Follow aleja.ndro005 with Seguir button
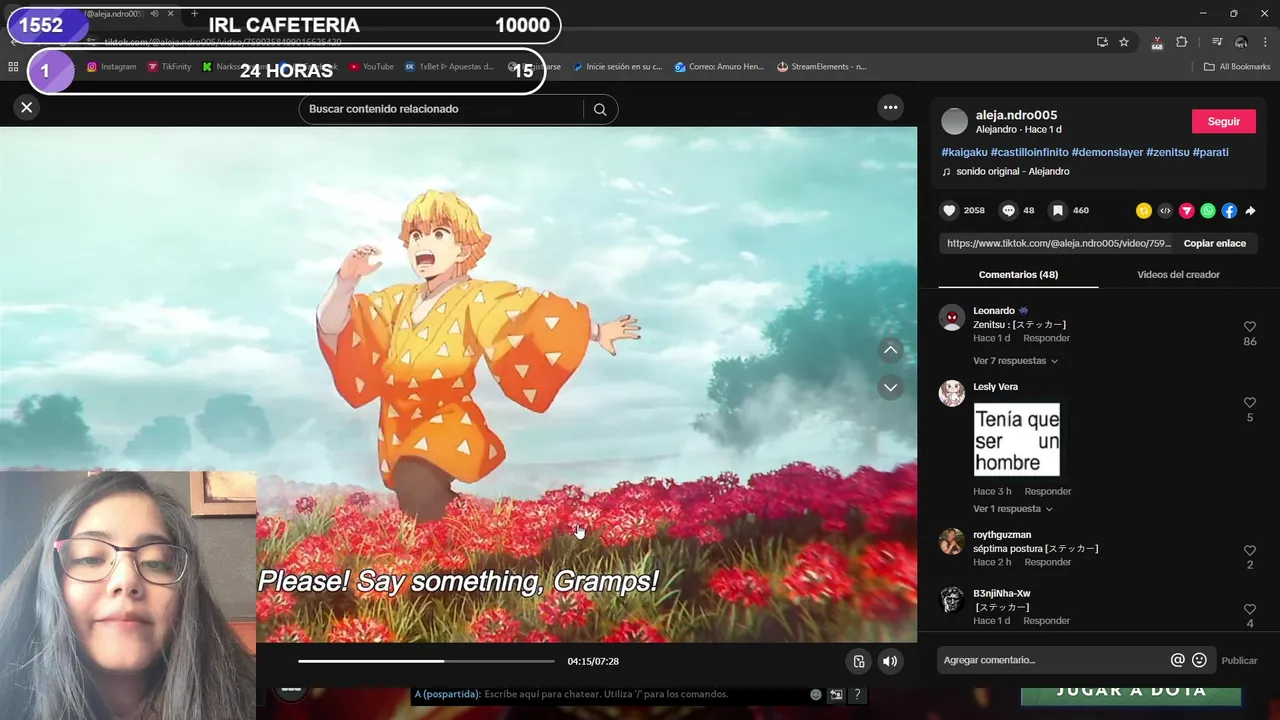Viewport: 1280px width, 720px height. (x=1223, y=121)
